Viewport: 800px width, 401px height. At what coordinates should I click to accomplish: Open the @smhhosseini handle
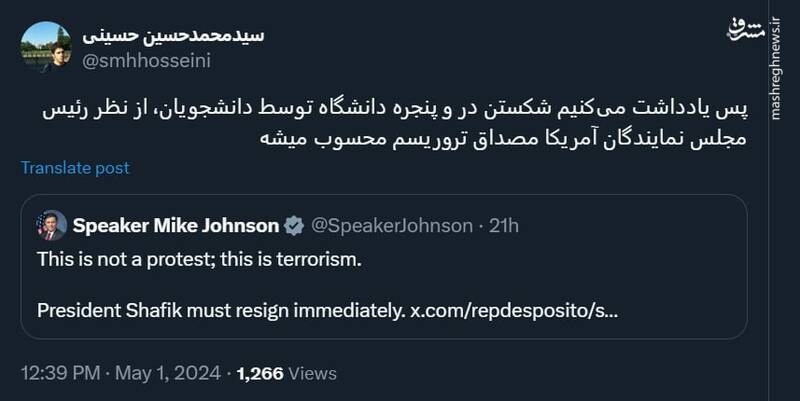(x=145, y=60)
